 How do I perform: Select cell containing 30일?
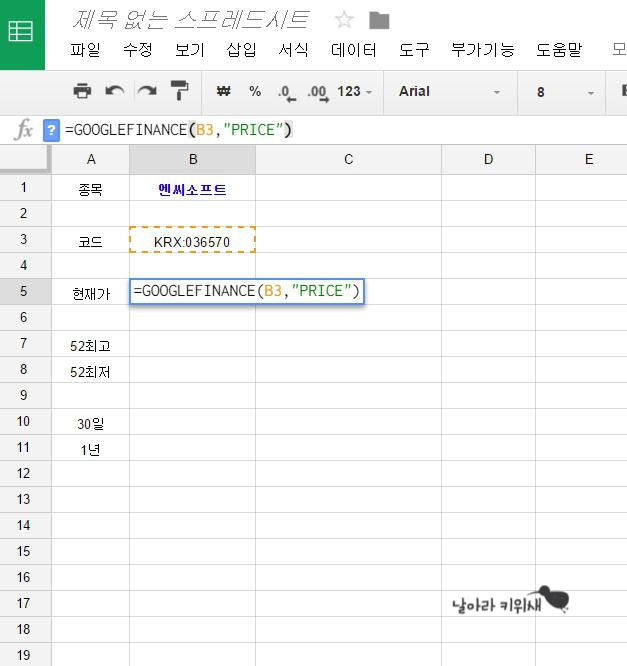click(90, 422)
